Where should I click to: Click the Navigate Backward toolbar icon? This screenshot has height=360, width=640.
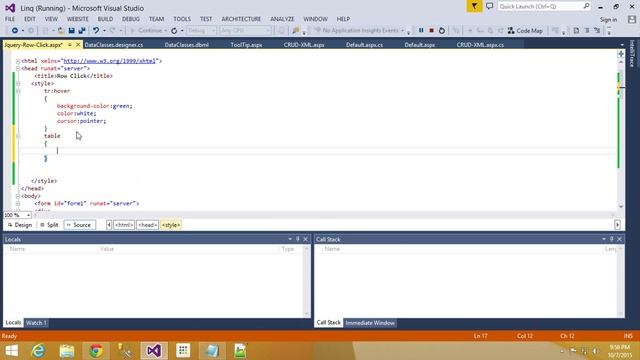tap(15, 31)
